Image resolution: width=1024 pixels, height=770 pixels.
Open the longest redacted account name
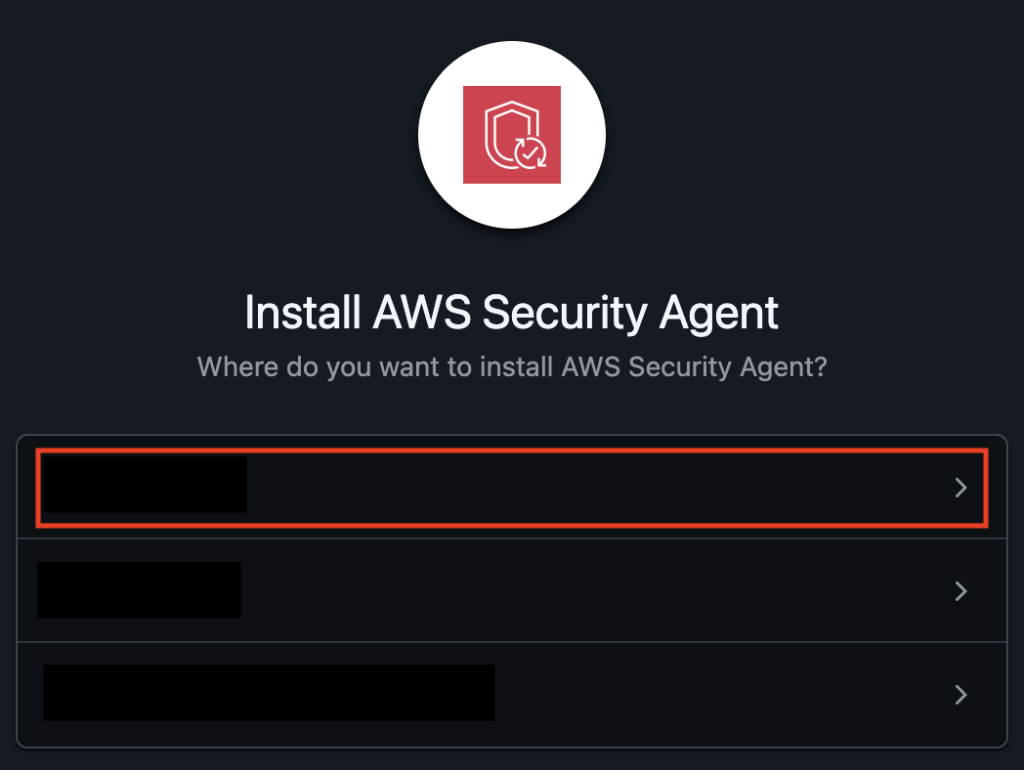click(x=269, y=692)
